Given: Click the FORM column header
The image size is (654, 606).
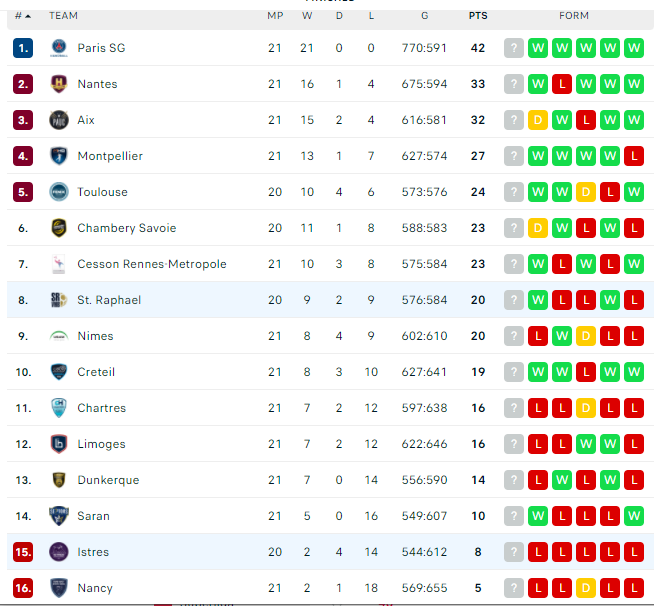Looking at the screenshot, I should click(574, 16).
